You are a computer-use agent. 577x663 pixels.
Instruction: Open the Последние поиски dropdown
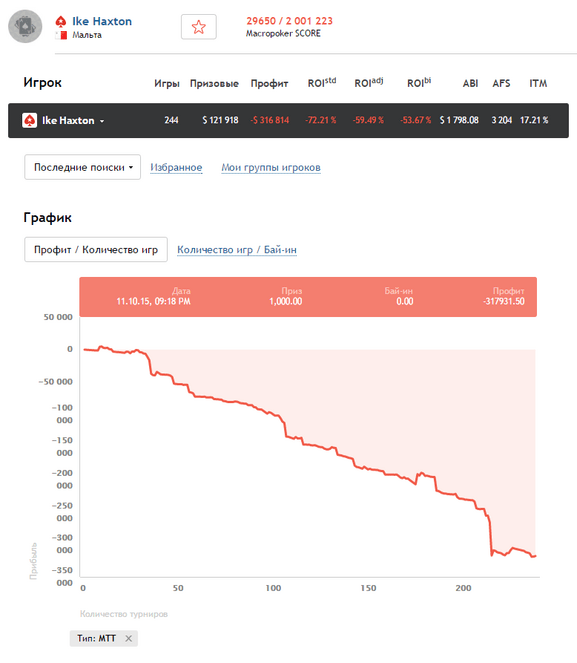[x=82, y=167]
